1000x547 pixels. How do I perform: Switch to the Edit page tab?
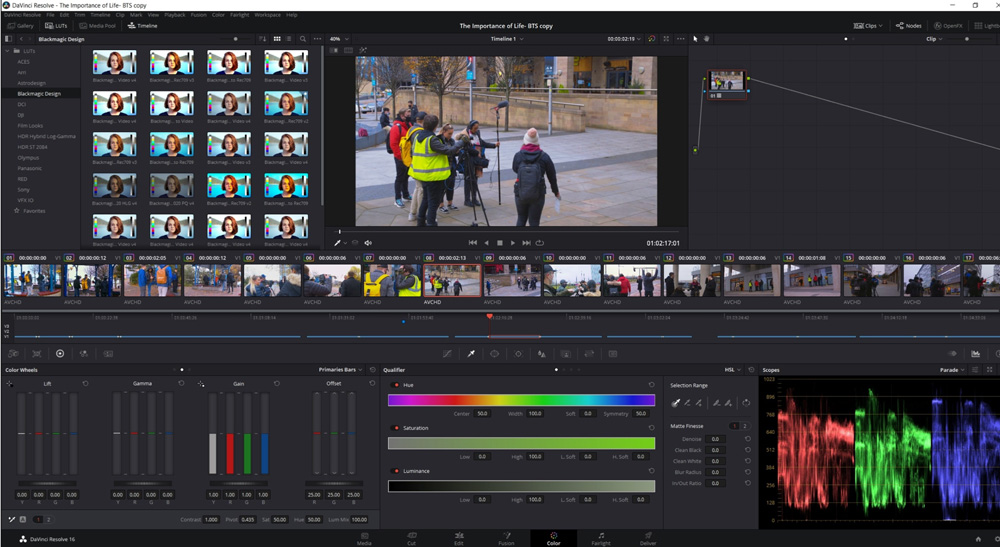[x=459, y=538]
